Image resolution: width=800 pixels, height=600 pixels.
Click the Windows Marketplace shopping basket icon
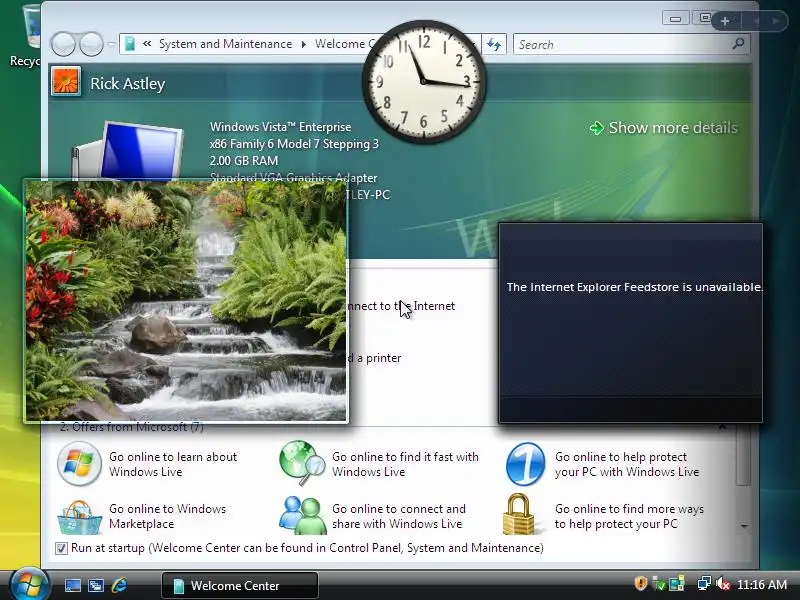tap(79, 517)
